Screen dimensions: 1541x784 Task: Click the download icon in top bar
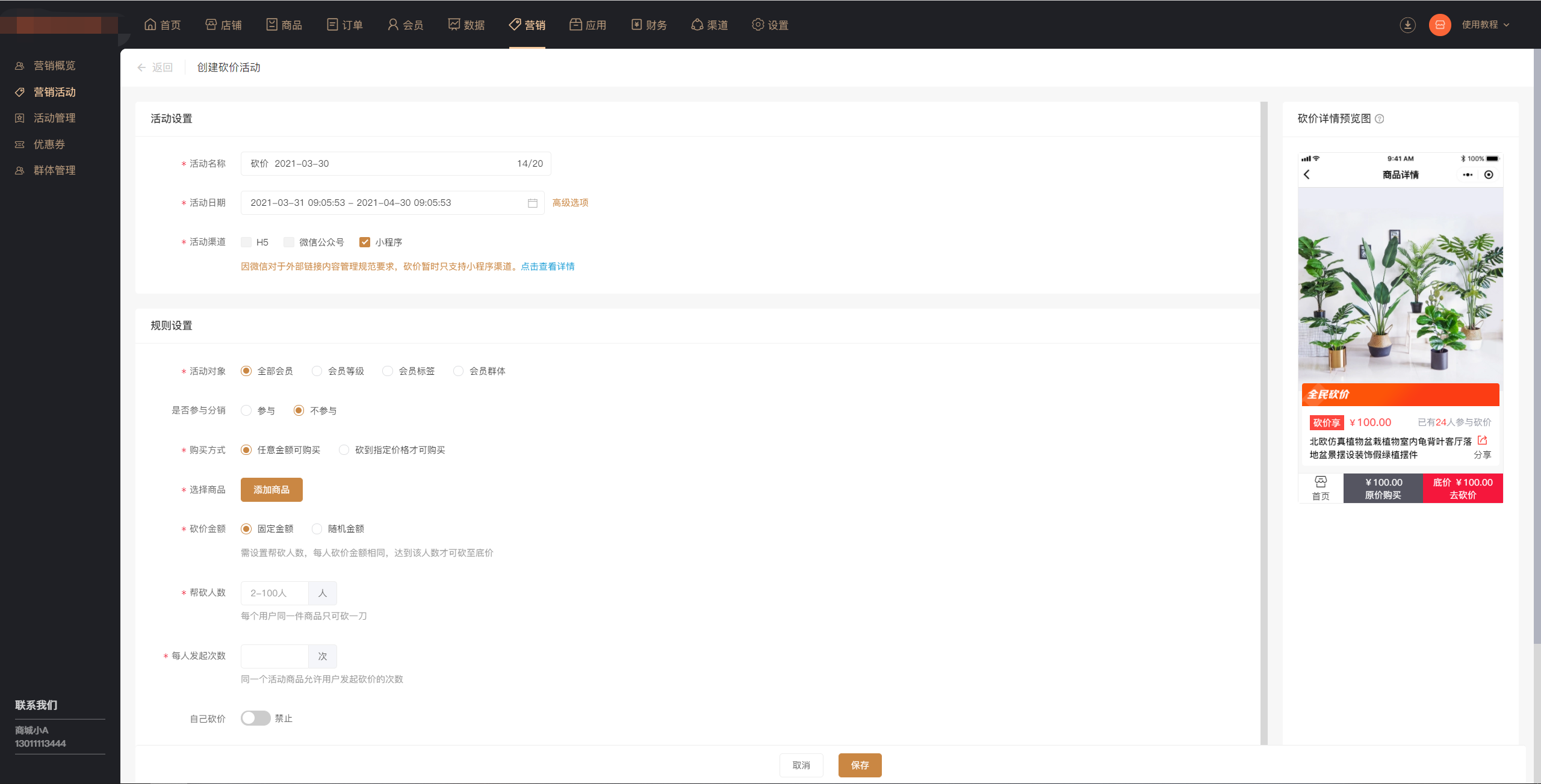click(1407, 25)
